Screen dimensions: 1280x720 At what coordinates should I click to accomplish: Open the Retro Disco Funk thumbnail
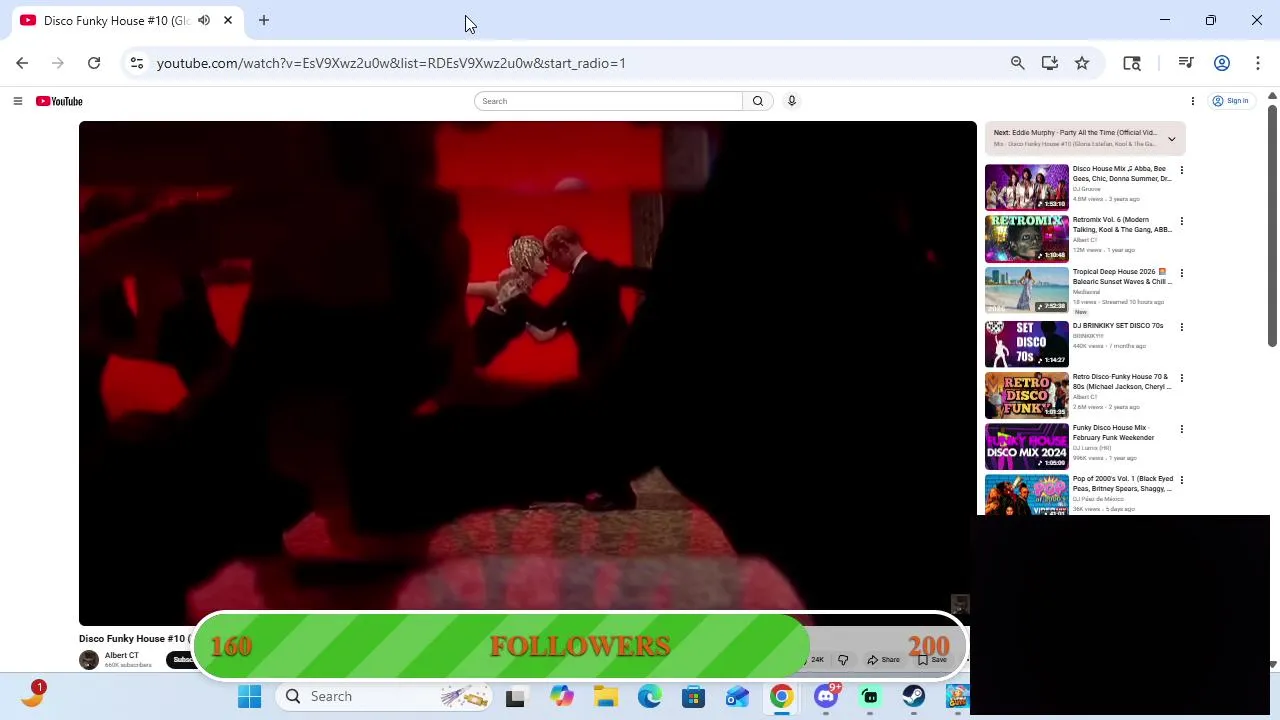click(1026, 394)
